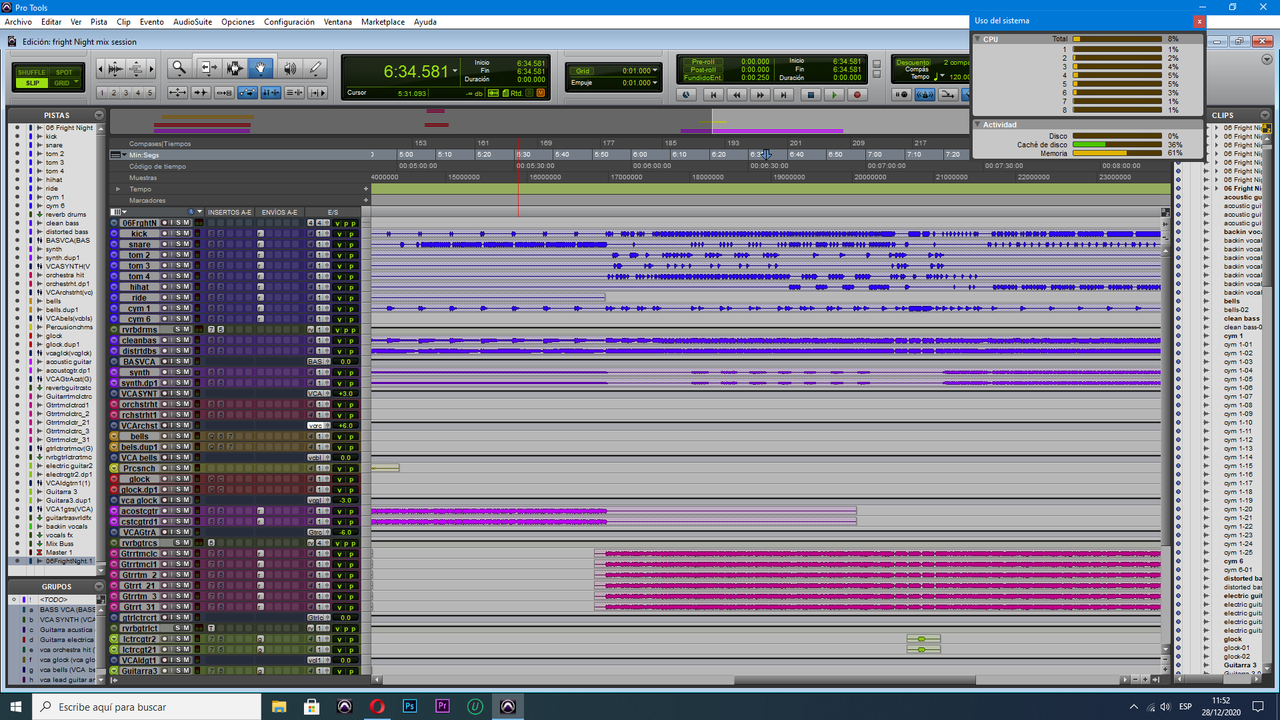
Task: Collapse the CPU section in Uso del sistema
Action: click(979, 38)
